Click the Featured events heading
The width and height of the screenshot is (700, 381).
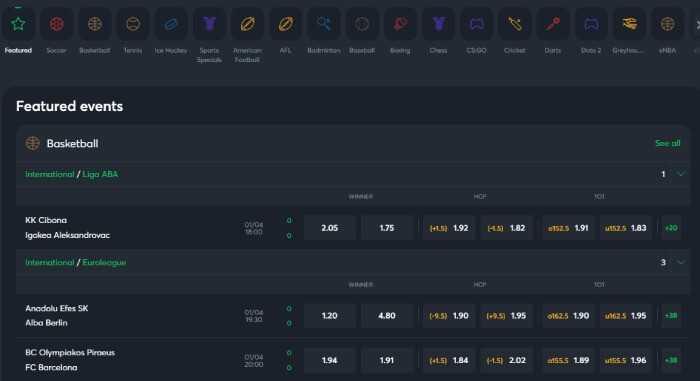pos(69,106)
